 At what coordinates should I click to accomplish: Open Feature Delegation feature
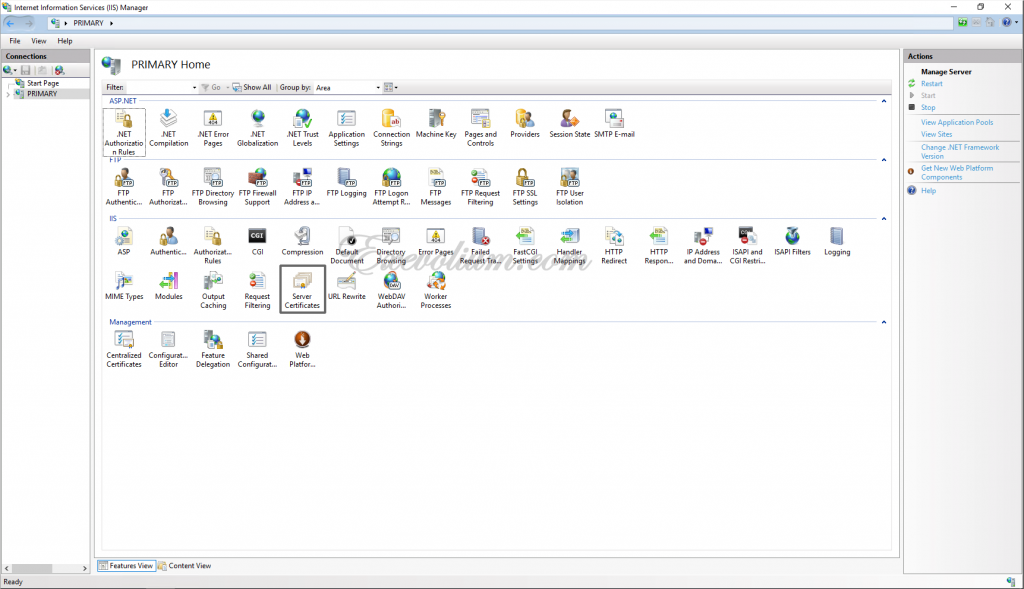[x=213, y=349]
